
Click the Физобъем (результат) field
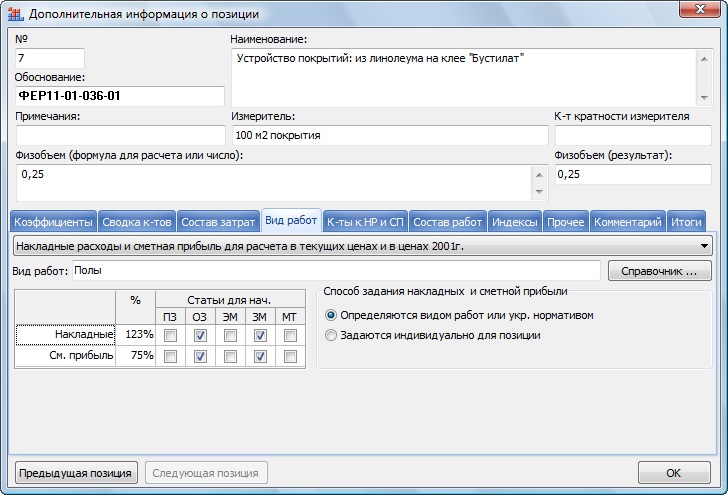coord(633,175)
